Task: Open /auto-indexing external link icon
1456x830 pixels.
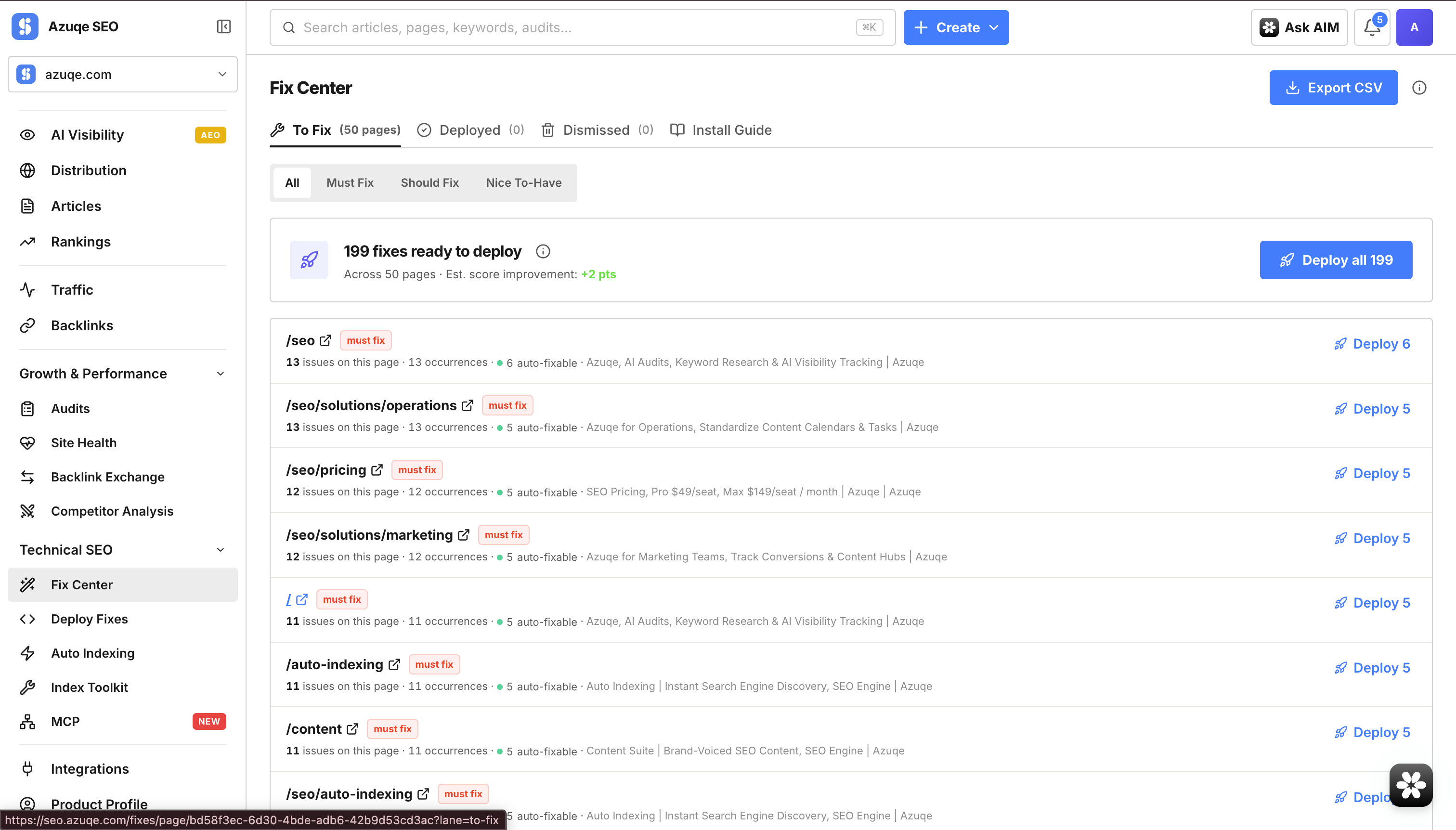Action: click(394, 665)
